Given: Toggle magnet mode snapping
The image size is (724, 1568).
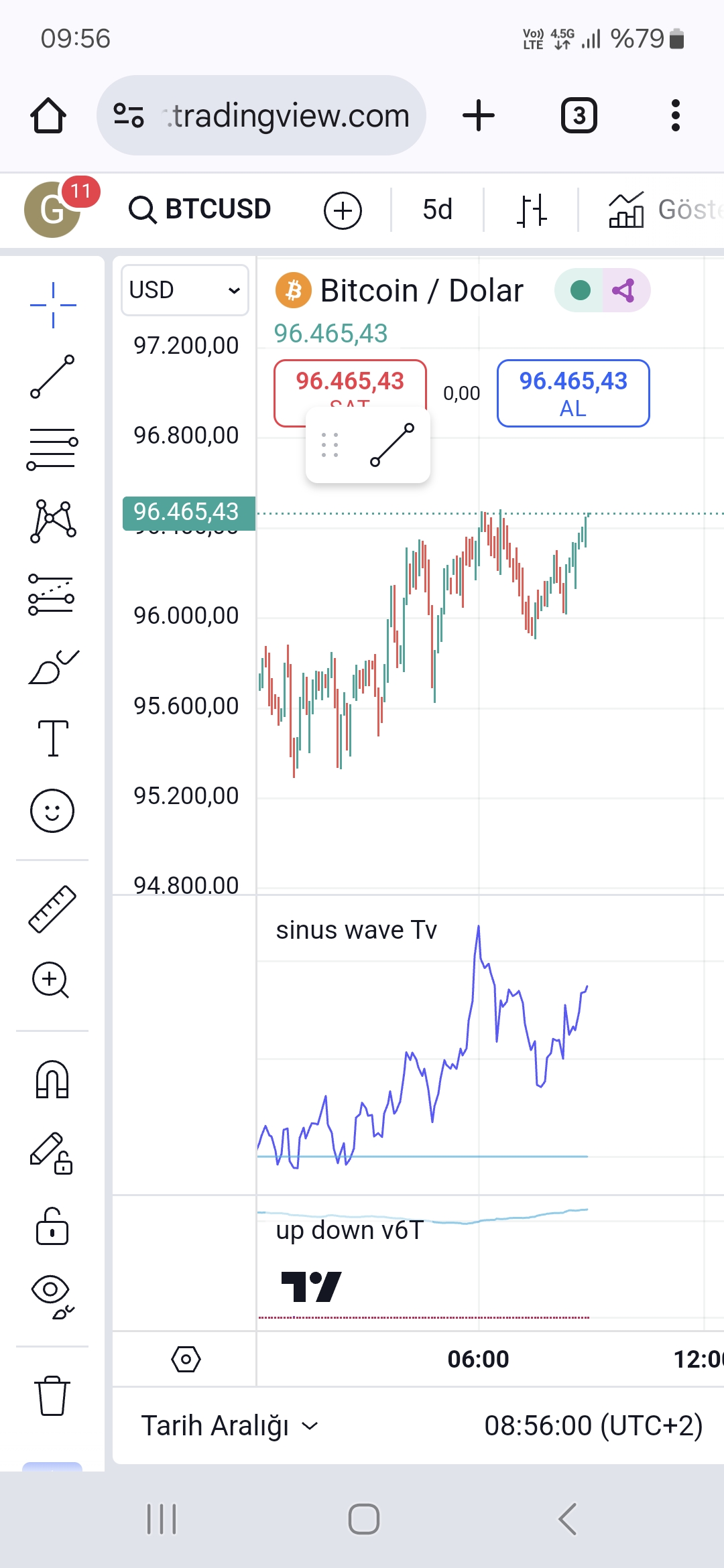Looking at the screenshot, I should coord(52,1080).
